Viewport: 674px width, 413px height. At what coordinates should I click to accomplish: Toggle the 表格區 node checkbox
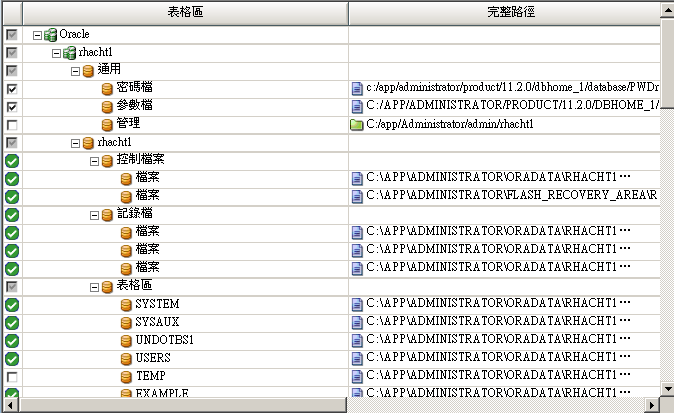point(12,287)
